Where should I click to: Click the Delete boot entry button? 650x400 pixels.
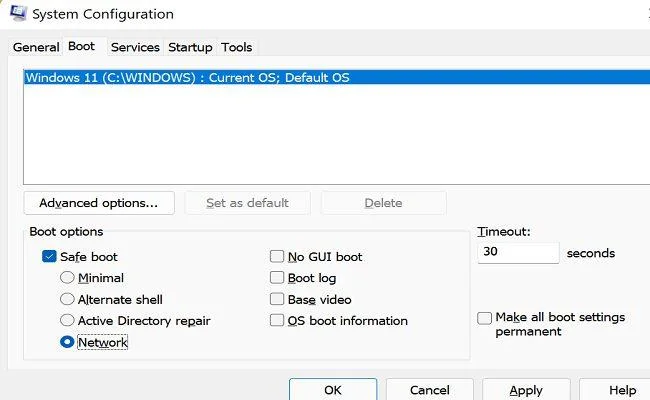coord(383,203)
